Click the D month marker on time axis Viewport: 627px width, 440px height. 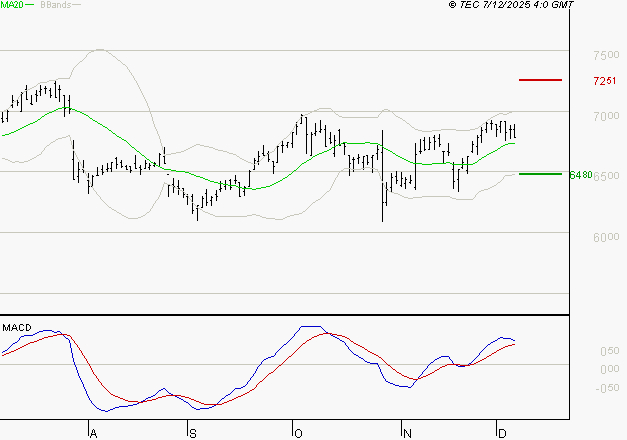point(502,434)
